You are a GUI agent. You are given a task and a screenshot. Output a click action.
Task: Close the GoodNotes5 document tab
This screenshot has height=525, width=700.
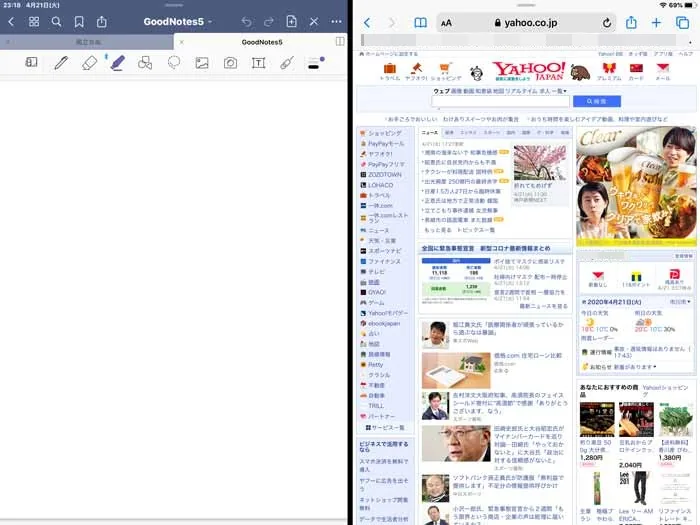pos(181,42)
